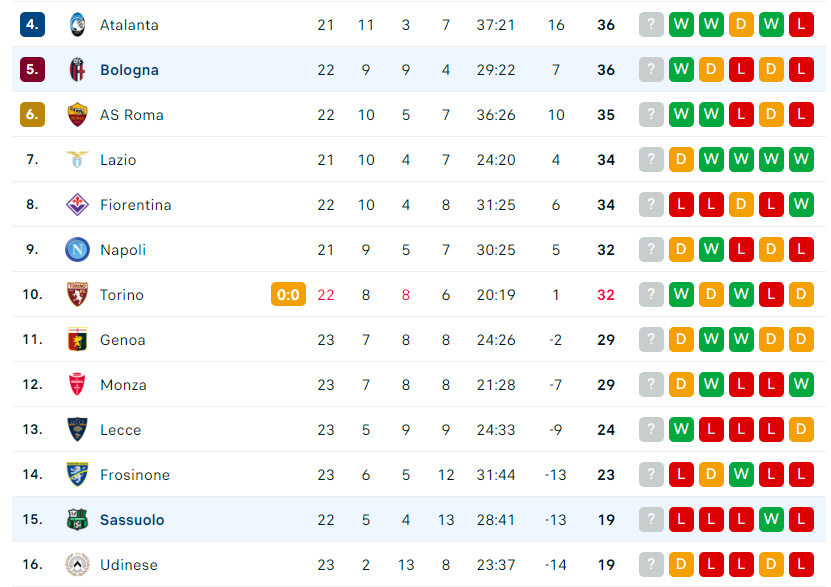Click Torino's live 0:0 score badge

tap(288, 295)
